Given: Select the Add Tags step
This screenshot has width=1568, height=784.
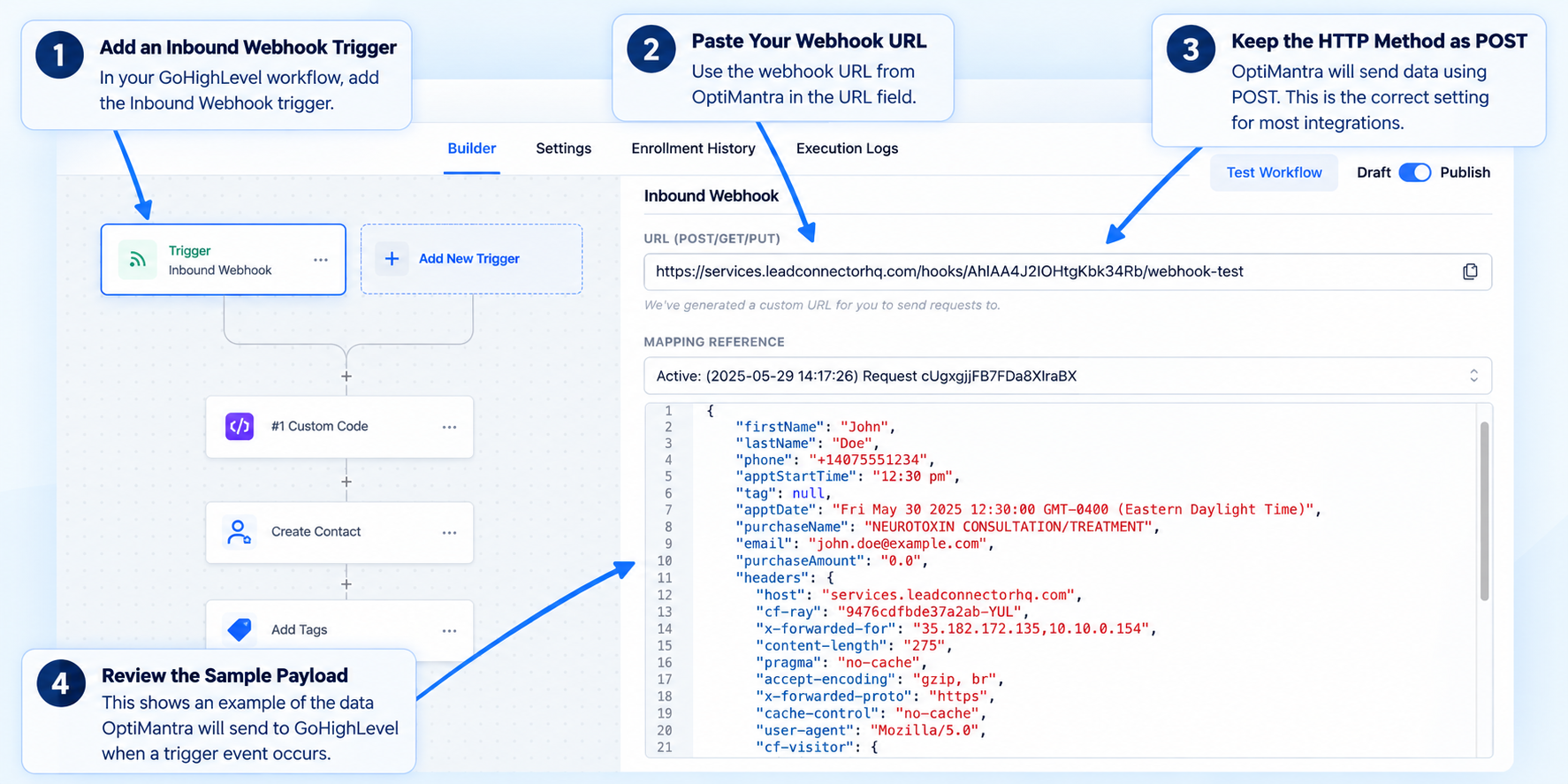Looking at the screenshot, I should pos(339,630).
